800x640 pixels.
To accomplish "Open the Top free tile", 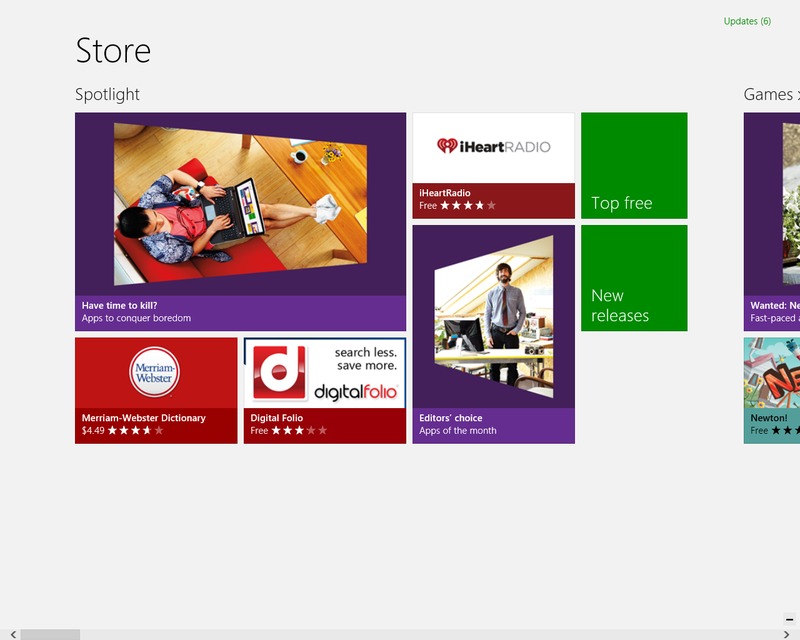I will pos(633,165).
